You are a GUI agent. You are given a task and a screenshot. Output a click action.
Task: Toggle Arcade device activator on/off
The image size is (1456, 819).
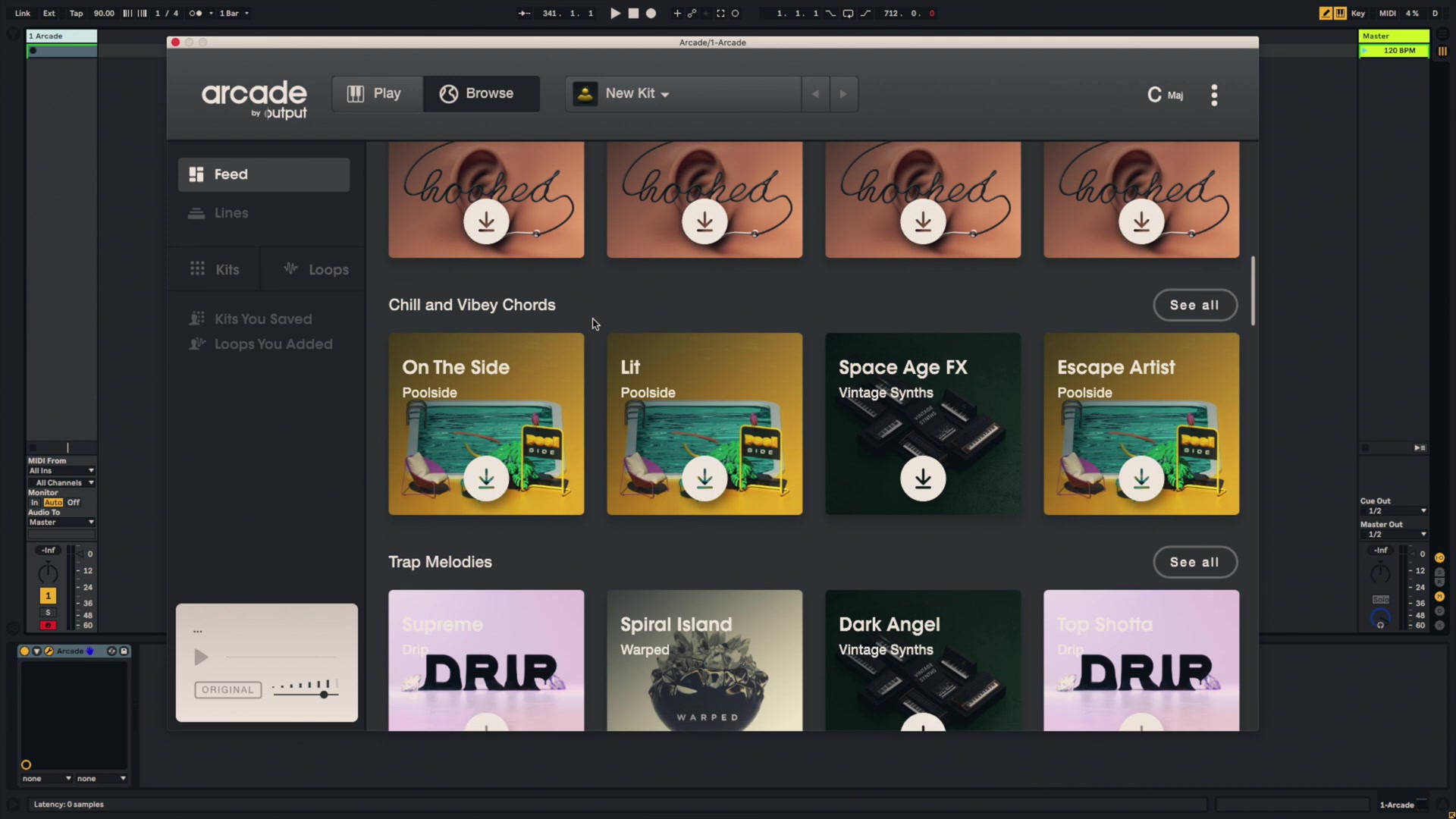point(24,651)
